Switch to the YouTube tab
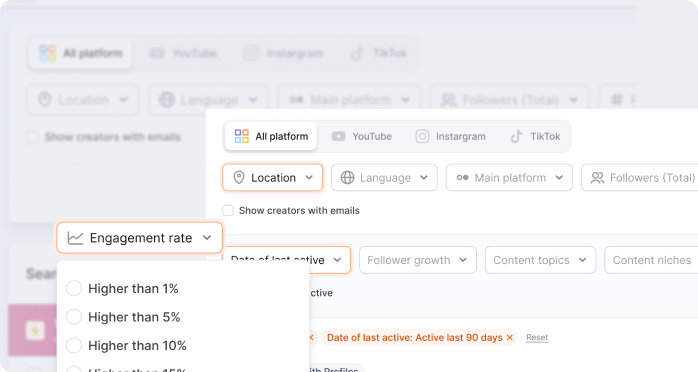 tap(362, 136)
